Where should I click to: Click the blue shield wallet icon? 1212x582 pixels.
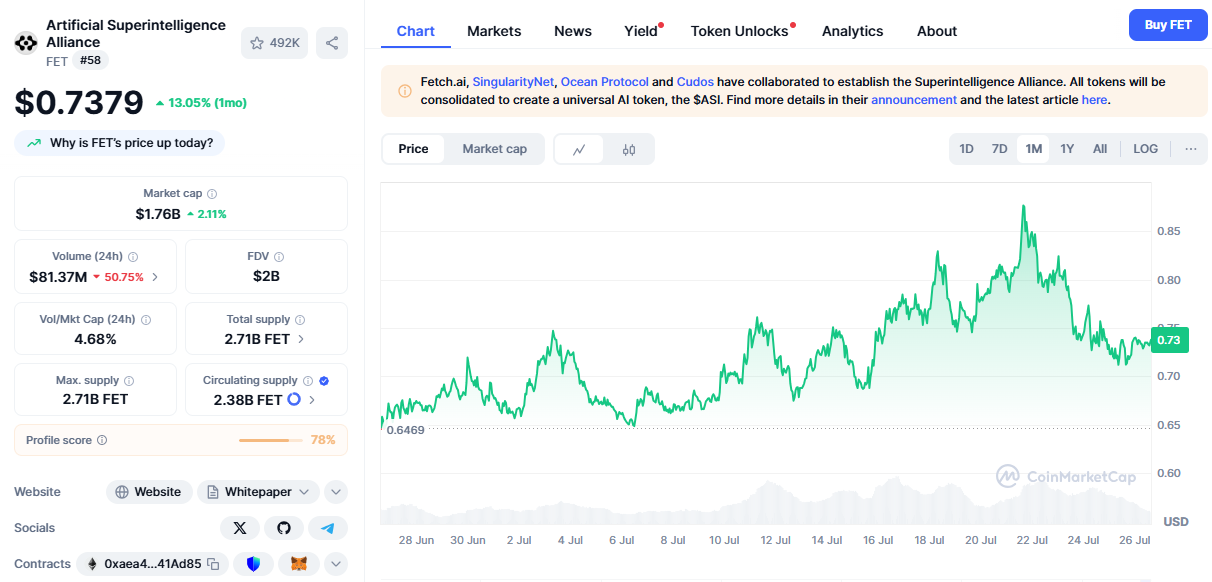click(x=253, y=564)
